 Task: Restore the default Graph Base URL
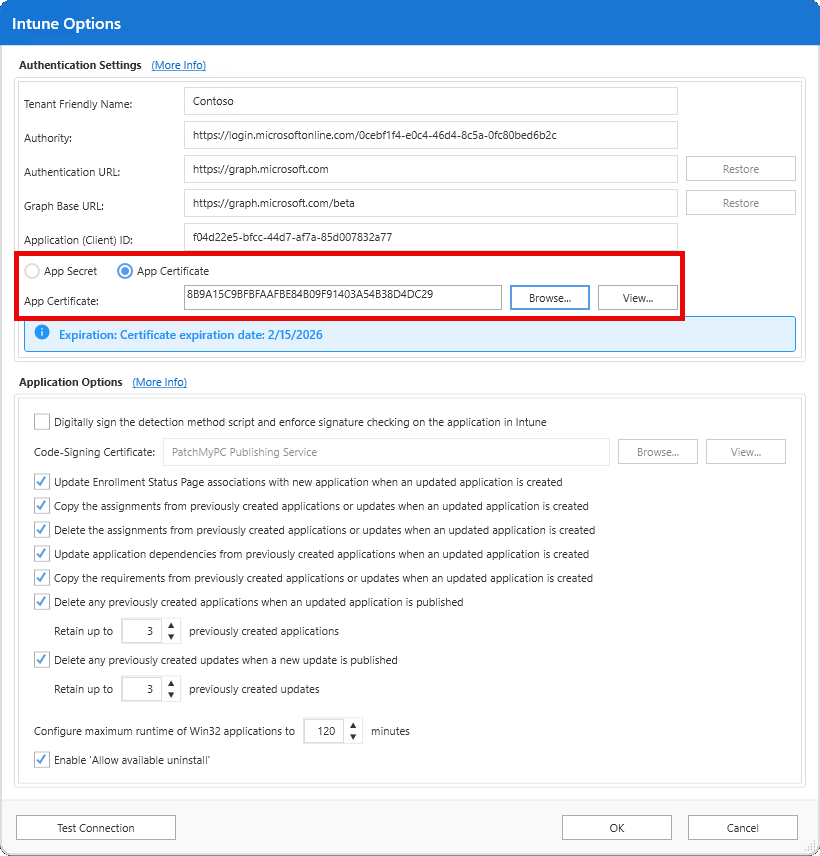pyautogui.click(x=740, y=202)
